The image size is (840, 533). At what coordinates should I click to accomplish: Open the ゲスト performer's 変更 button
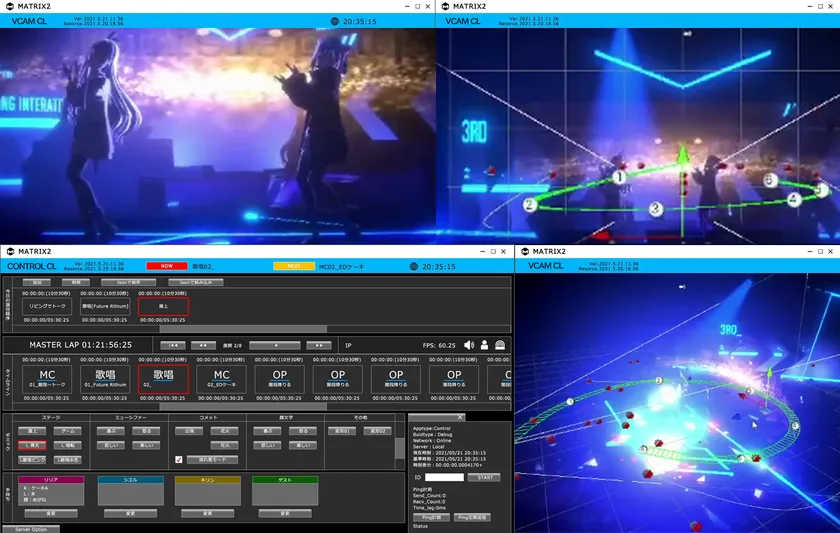point(285,513)
